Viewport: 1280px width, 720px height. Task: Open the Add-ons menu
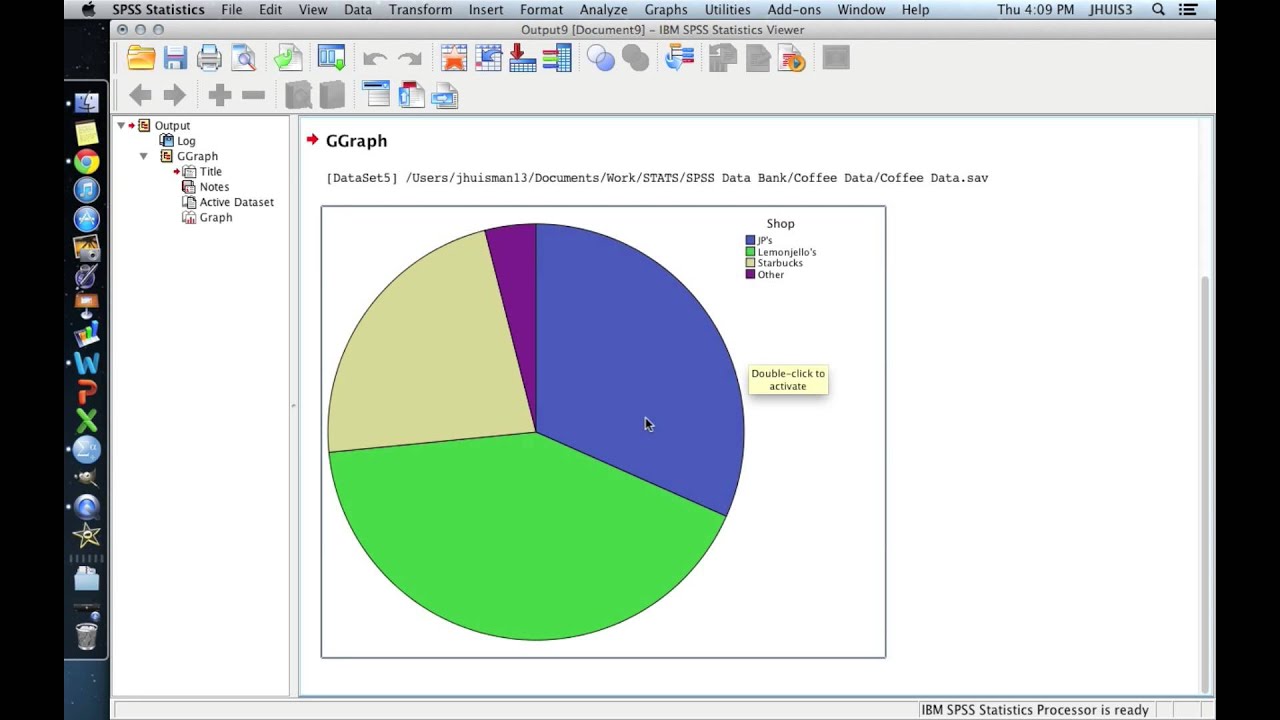(x=794, y=9)
